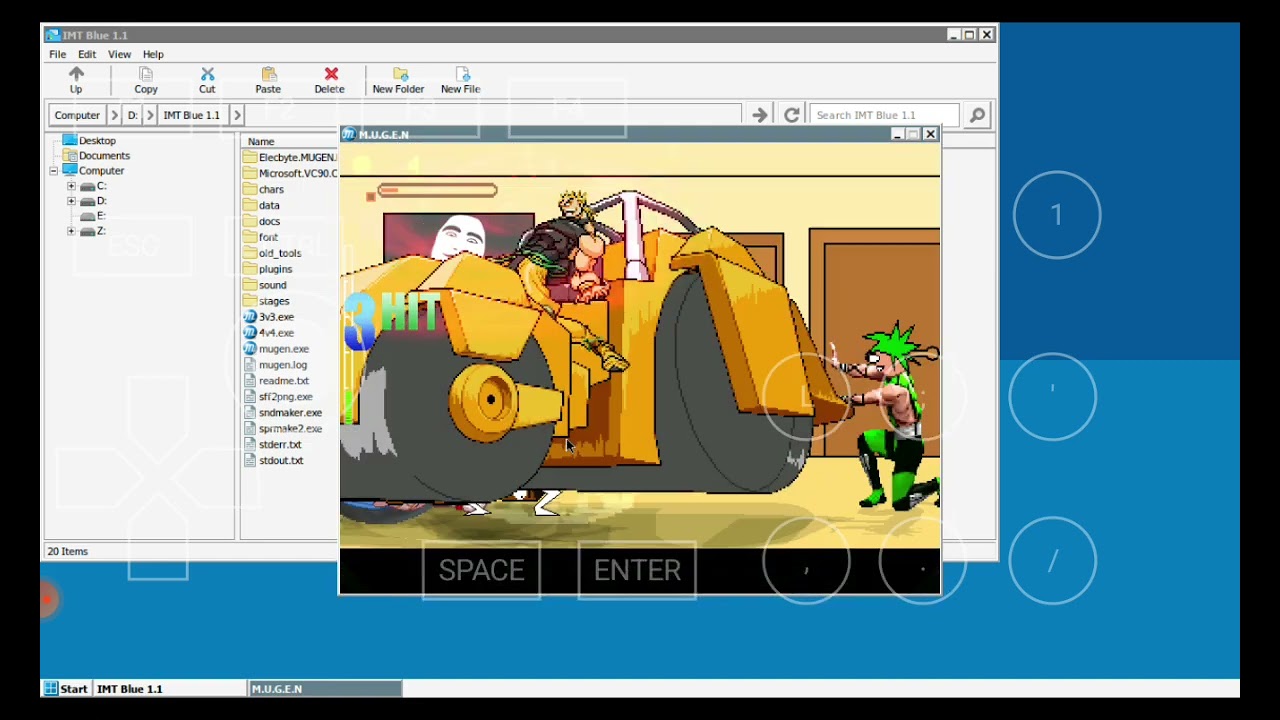
Task: Open the View menu
Action: click(119, 54)
